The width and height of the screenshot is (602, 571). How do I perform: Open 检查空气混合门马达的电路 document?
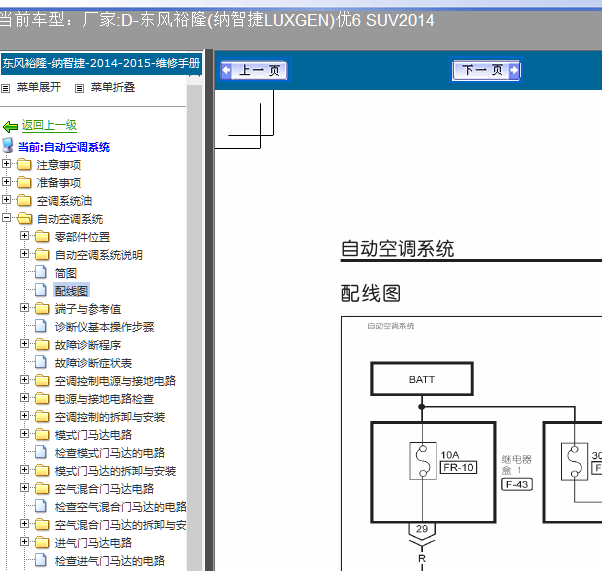pos(121,507)
